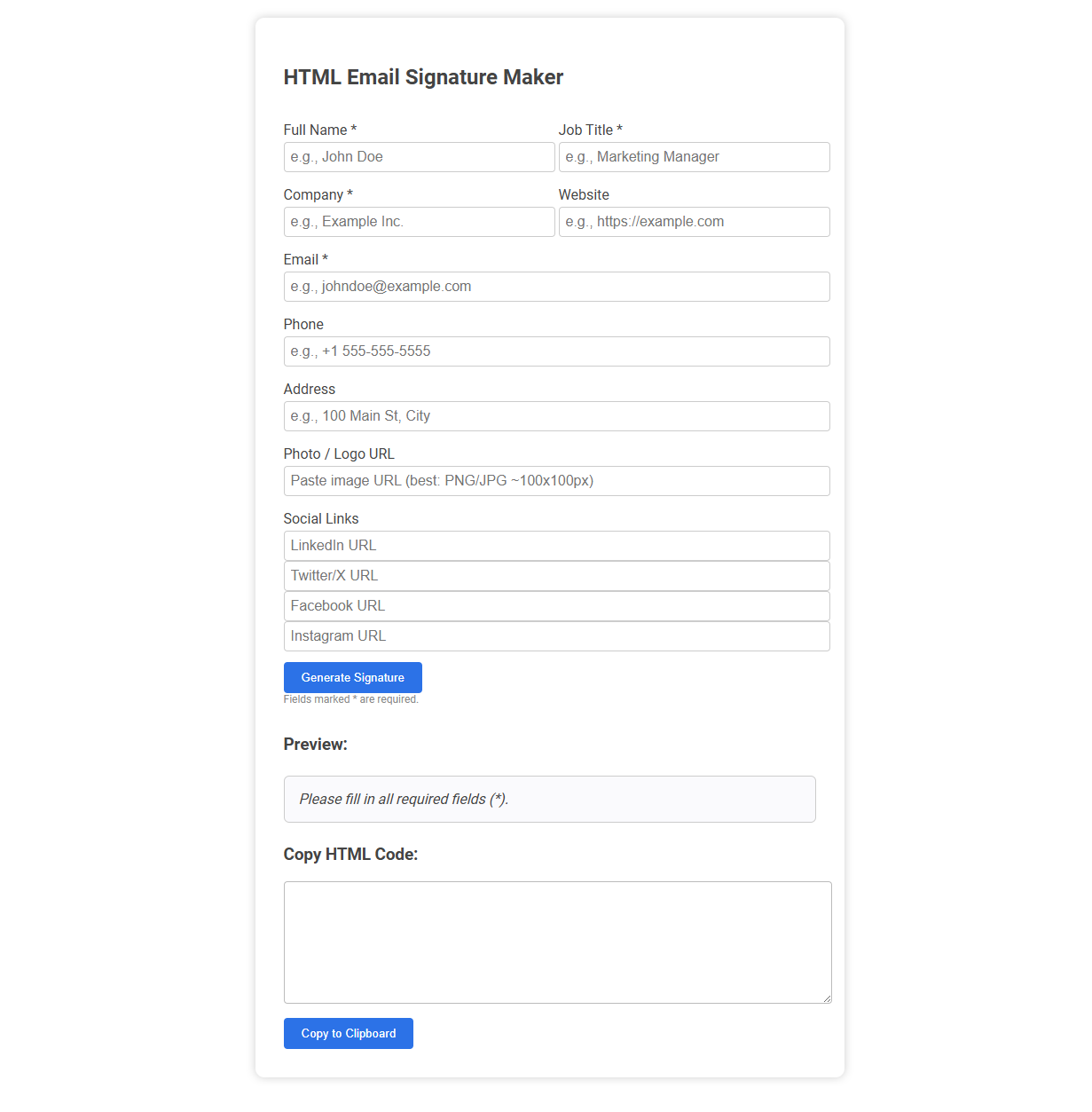
Task: Click inside the HTML code textarea
Action: click(x=557, y=942)
